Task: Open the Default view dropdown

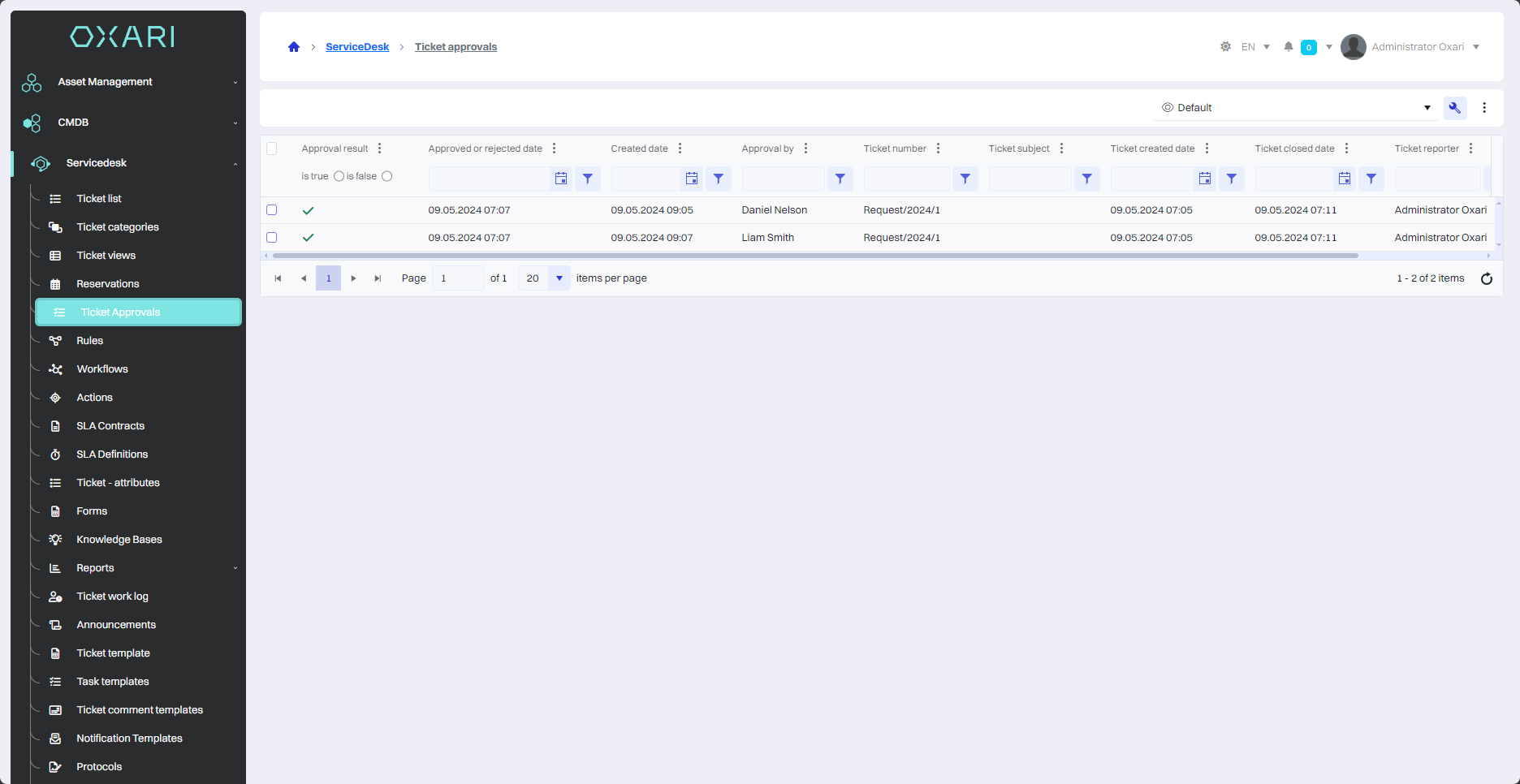Action: tap(1295, 108)
